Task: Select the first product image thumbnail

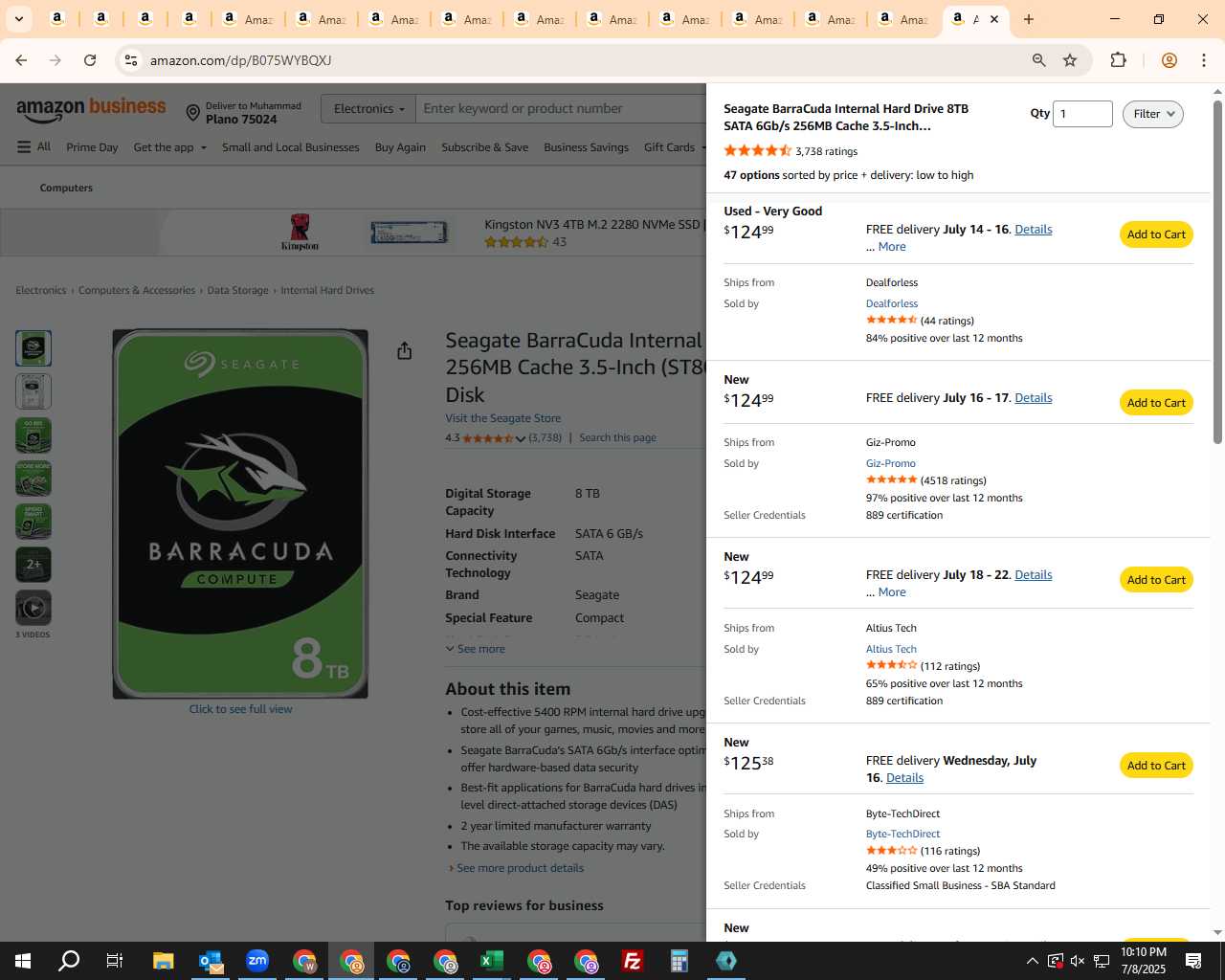Action: [33, 348]
